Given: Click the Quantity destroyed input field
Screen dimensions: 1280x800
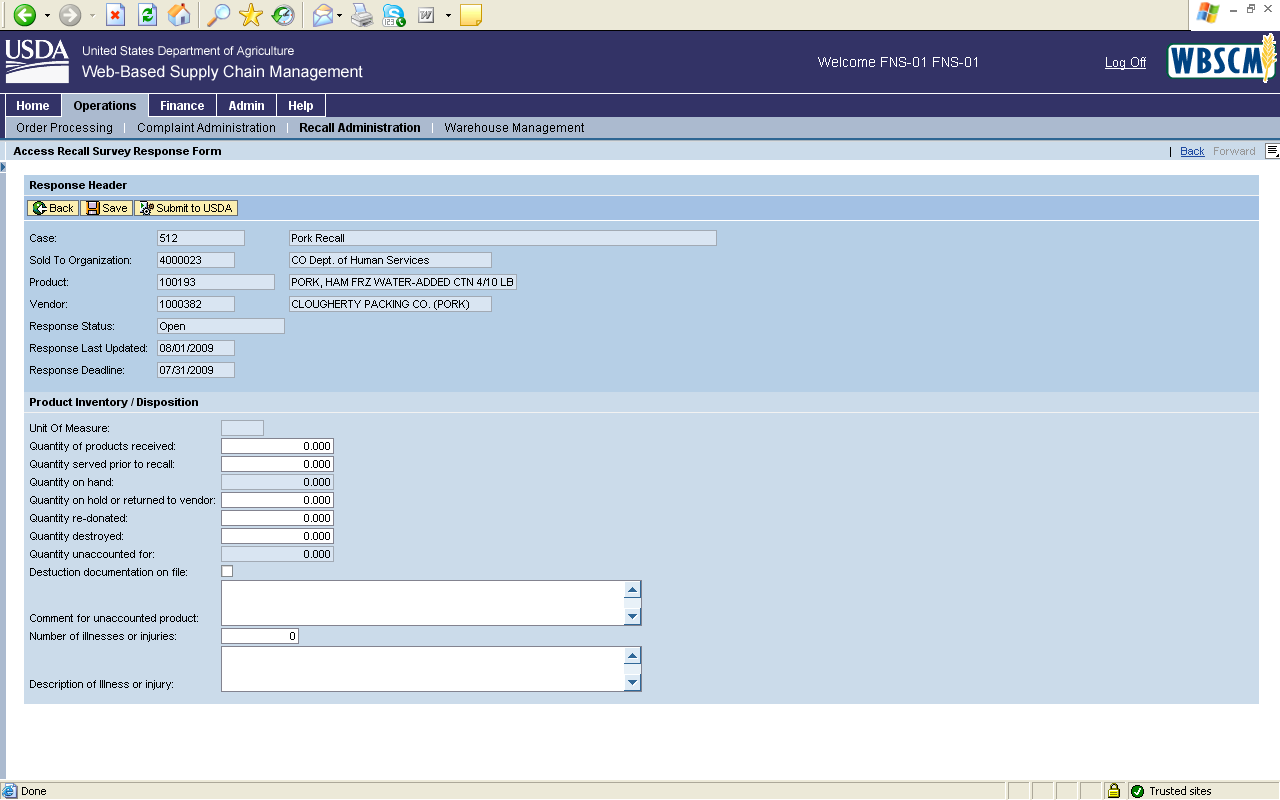Looking at the screenshot, I should (x=277, y=536).
